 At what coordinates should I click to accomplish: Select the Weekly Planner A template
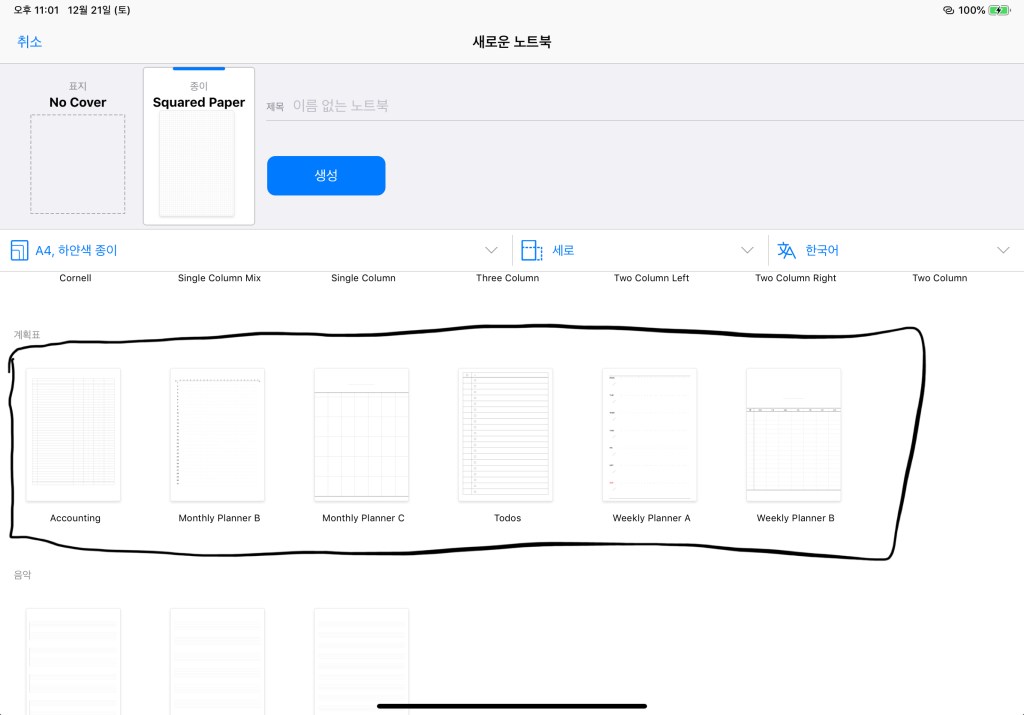(650, 435)
